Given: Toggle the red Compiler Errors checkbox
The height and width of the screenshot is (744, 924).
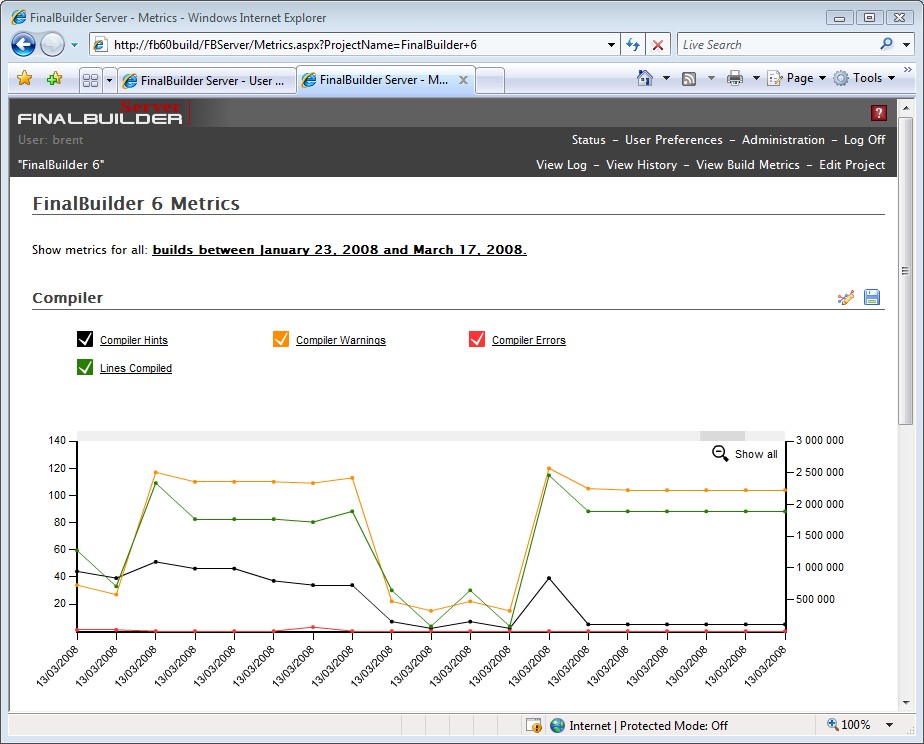Looking at the screenshot, I should click(x=477, y=339).
